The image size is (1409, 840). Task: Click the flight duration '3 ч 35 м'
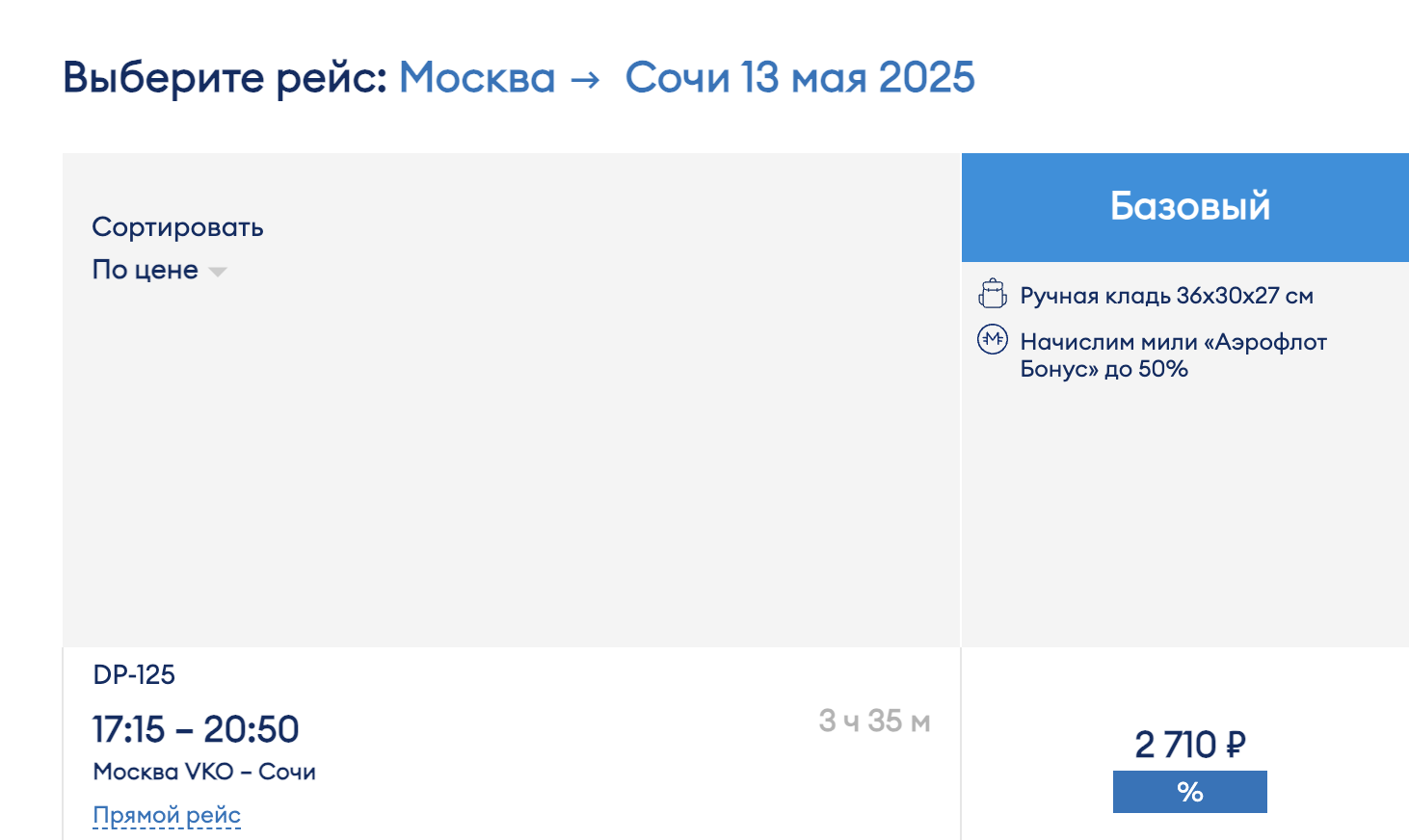pos(874,721)
